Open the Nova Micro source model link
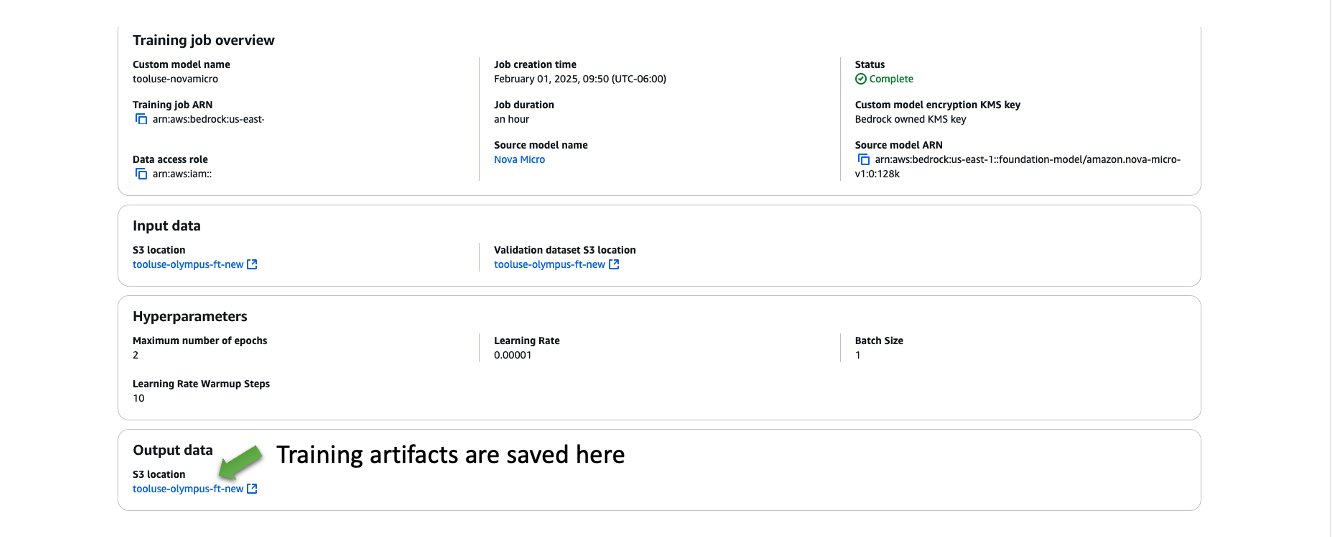This screenshot has height=537, width=1332. coord(519,159)
